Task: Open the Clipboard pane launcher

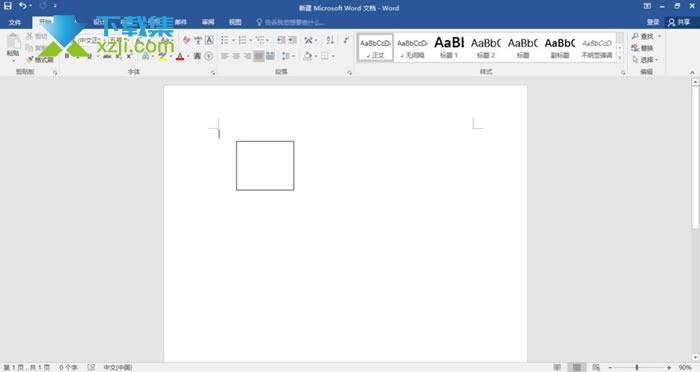Action: coord(55,72)
